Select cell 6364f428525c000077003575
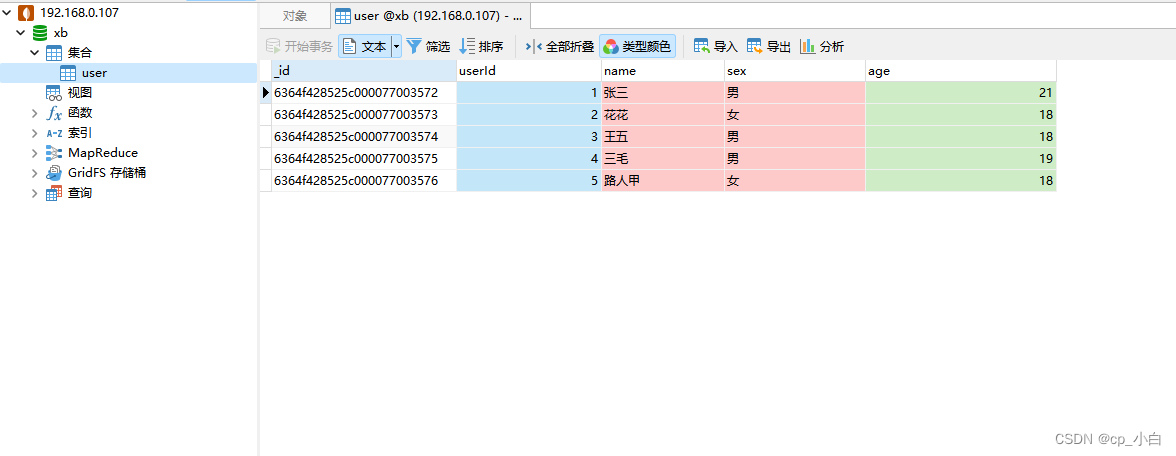1176x456 pixels. click(x=364, y=158)
